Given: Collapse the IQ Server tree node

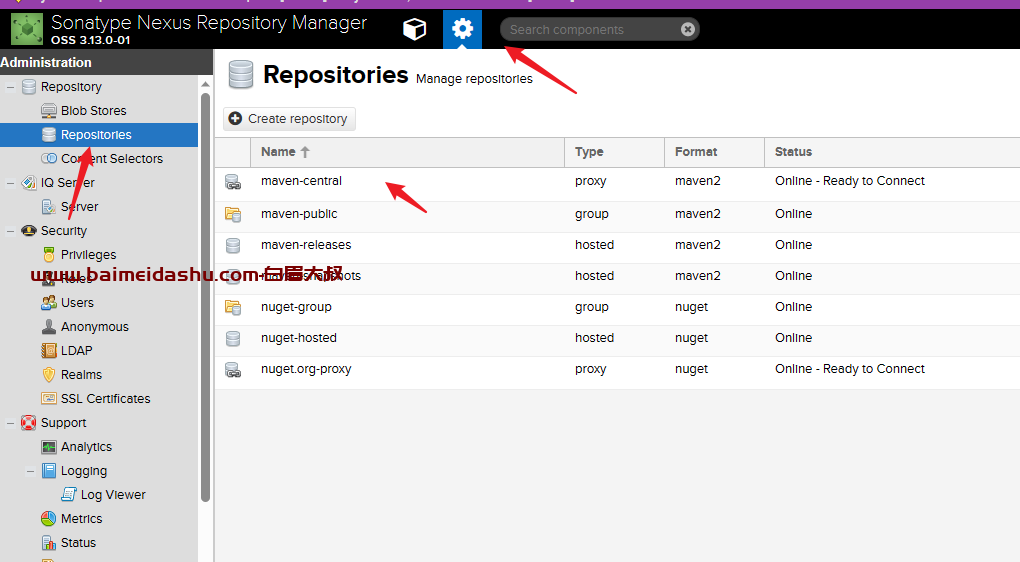Looking at the screenshot, I should [x=10, y=183].
